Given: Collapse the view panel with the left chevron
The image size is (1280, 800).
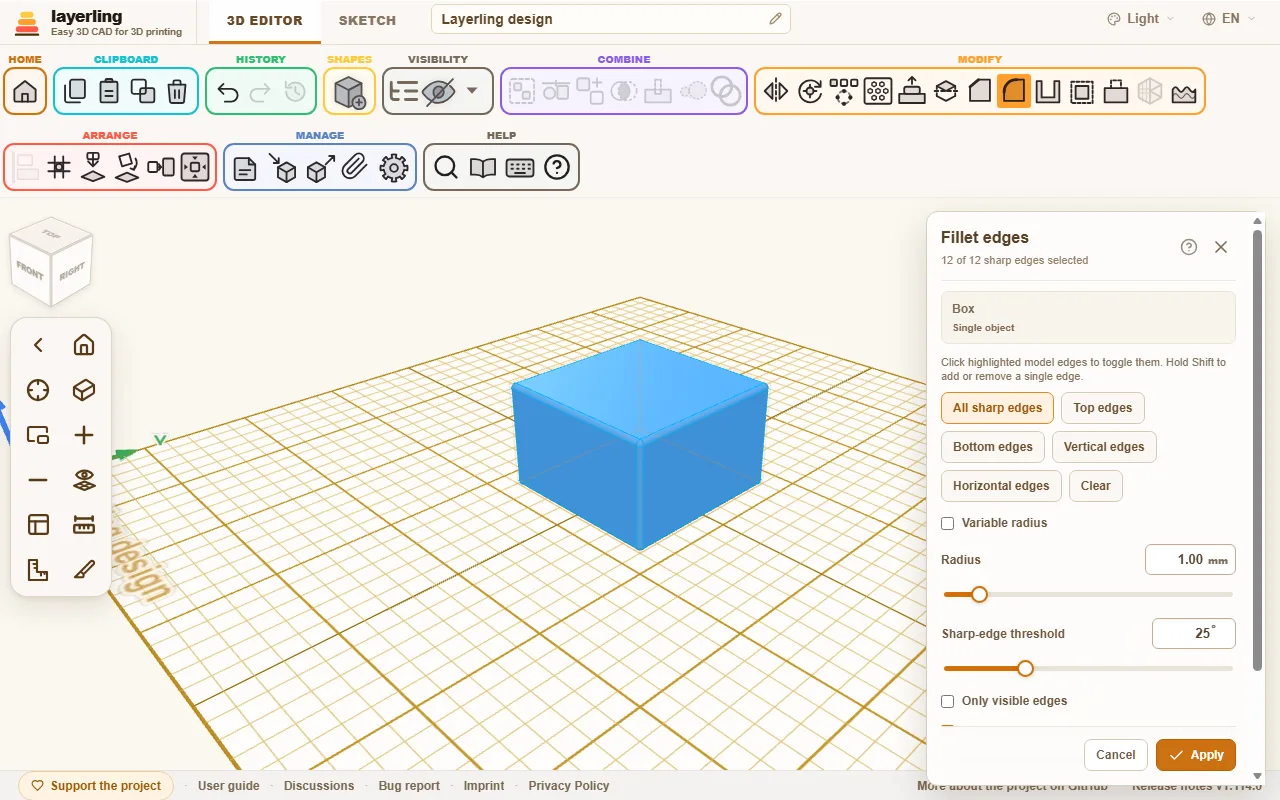Looking at the screenshot, I should tap(38, 345).
